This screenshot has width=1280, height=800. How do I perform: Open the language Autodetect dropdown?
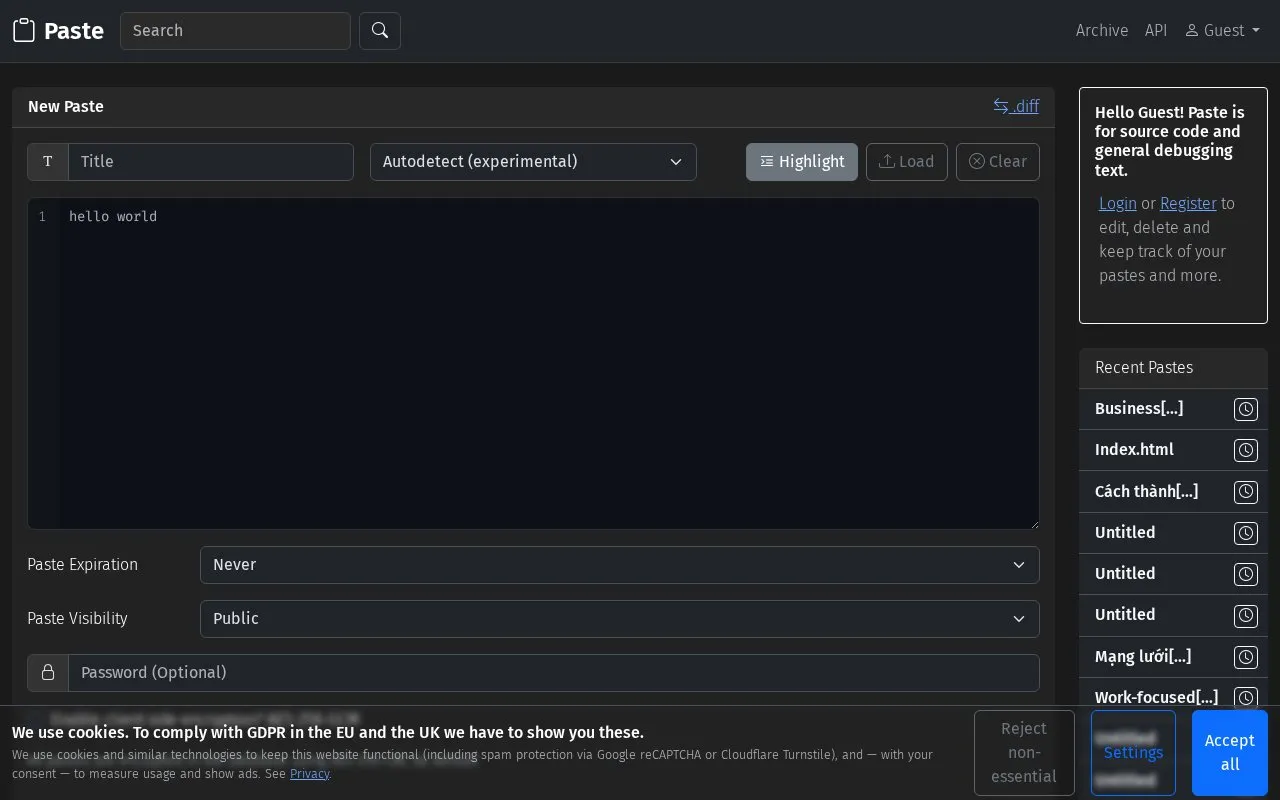533,162
